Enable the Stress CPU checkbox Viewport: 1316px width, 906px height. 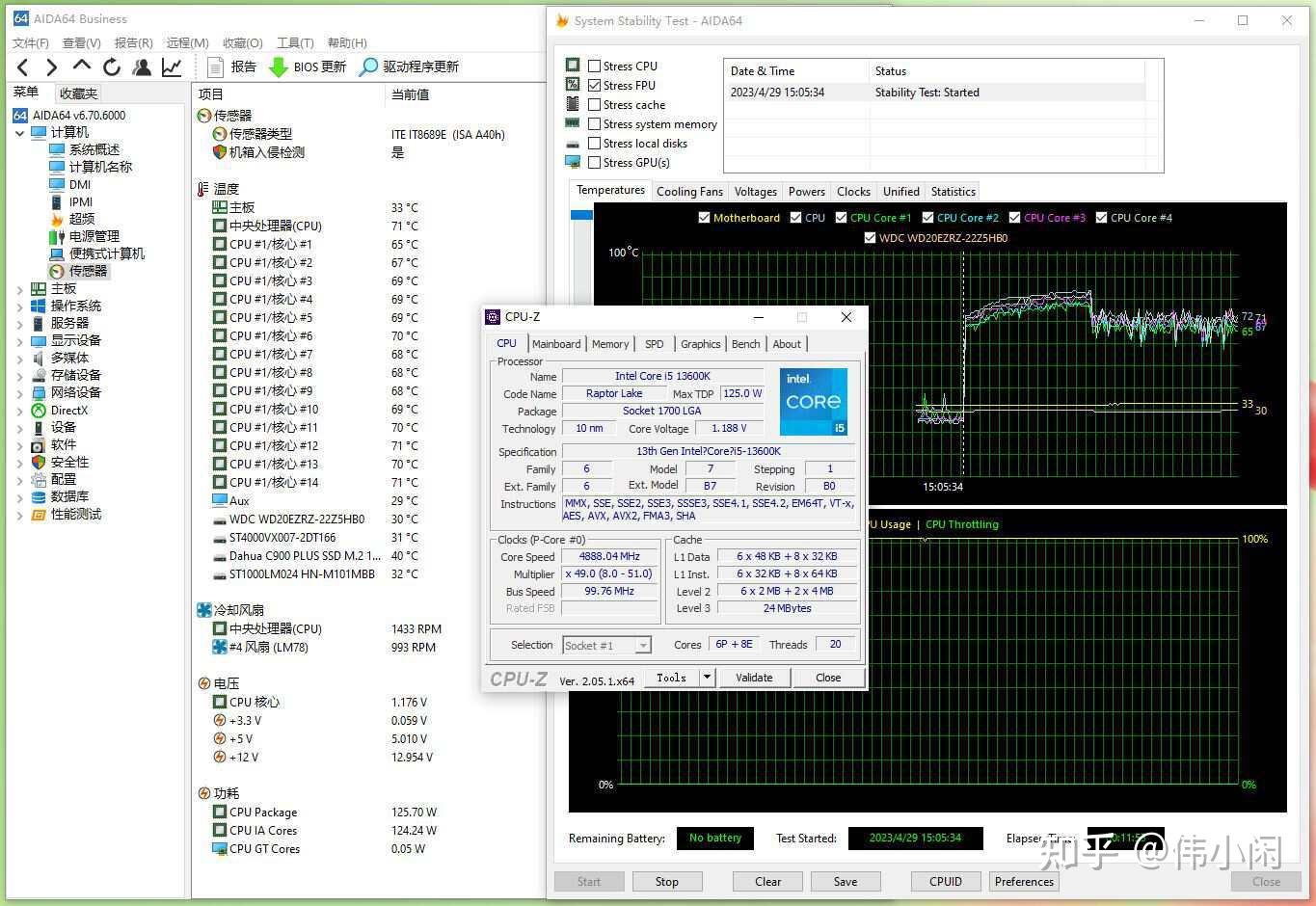[595, 67]
